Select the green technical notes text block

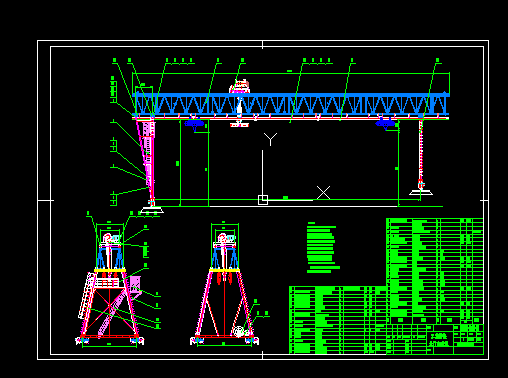[x=323, y=248]
